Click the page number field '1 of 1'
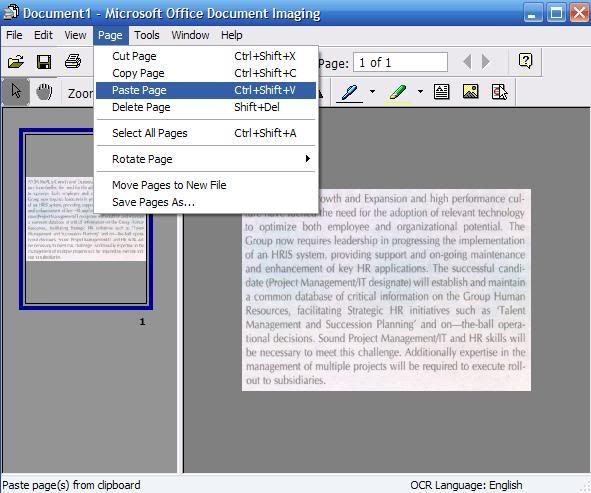Image resolution: width=591 pixels, height=493 pixels. [x=400, y=62]
